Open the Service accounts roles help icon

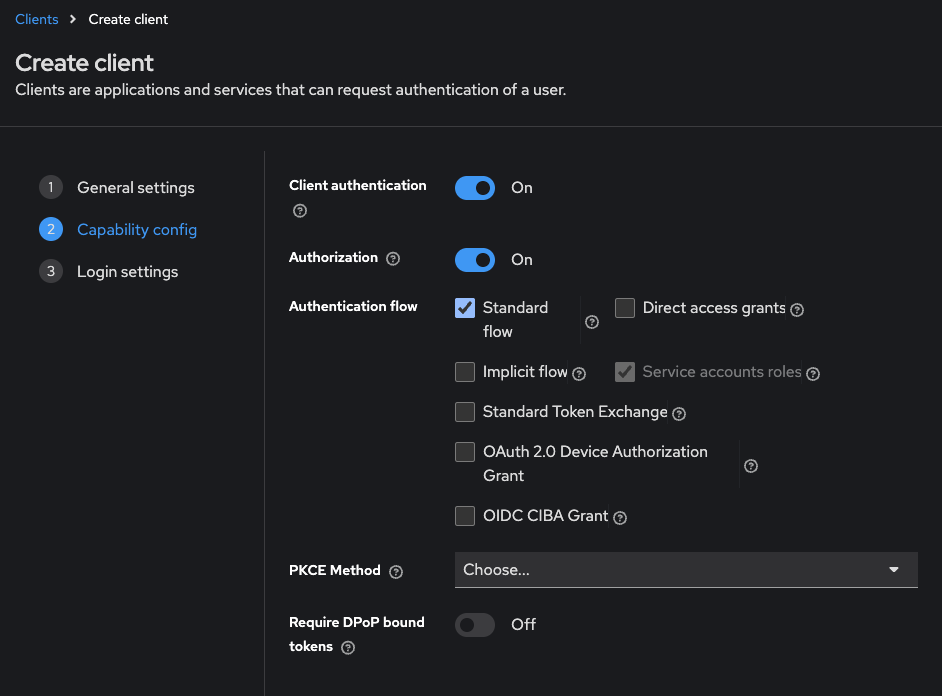point(813,373)
